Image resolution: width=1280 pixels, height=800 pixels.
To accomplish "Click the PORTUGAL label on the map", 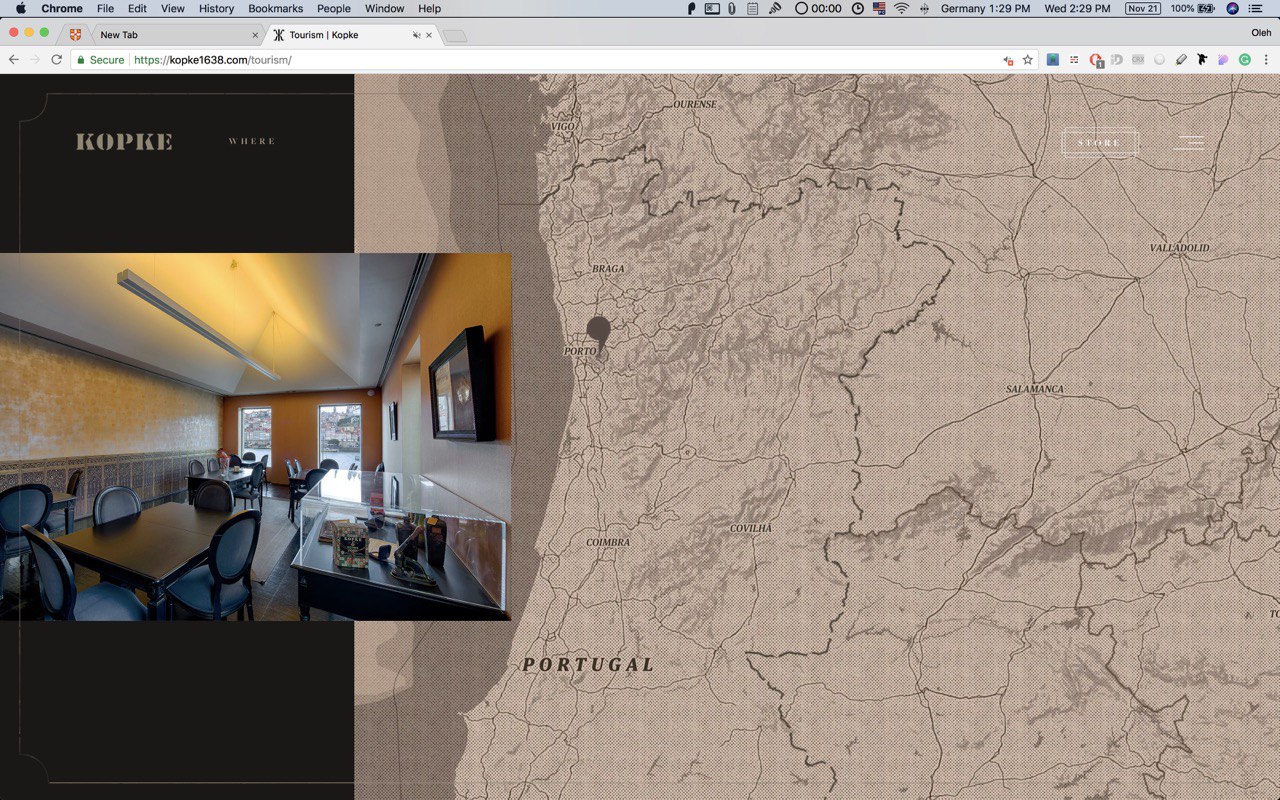I will (588, 664).
